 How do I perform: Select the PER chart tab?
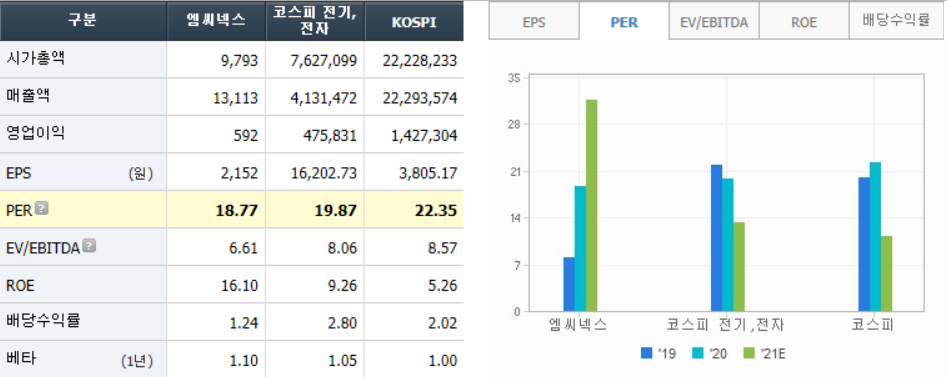[624, 22]
